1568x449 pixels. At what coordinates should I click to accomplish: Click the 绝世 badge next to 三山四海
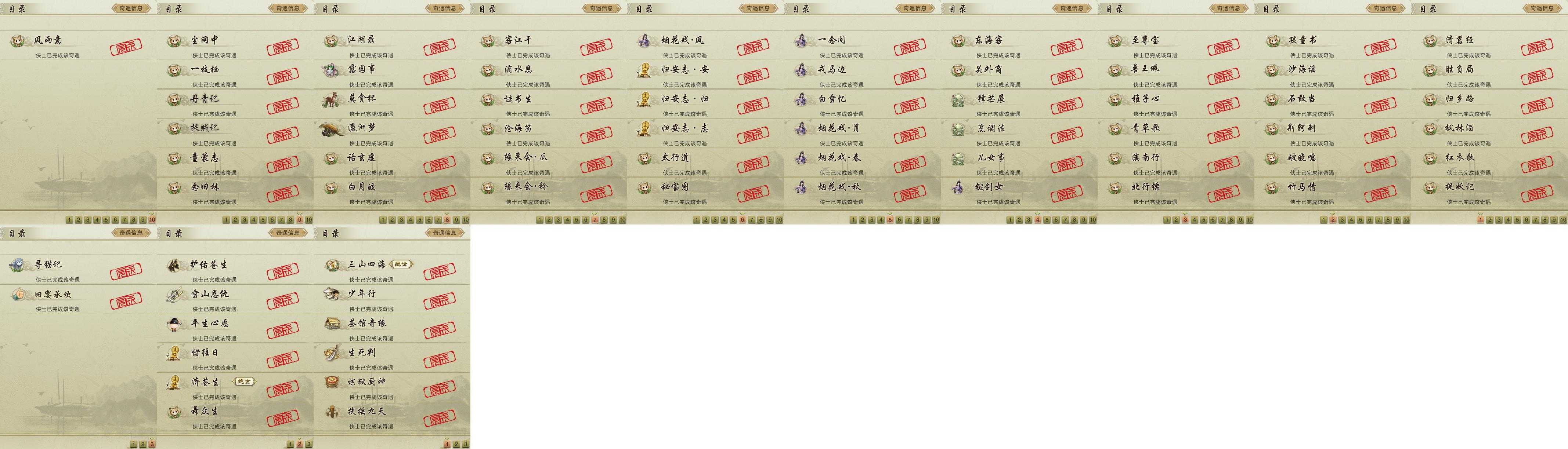pos(402,264)
